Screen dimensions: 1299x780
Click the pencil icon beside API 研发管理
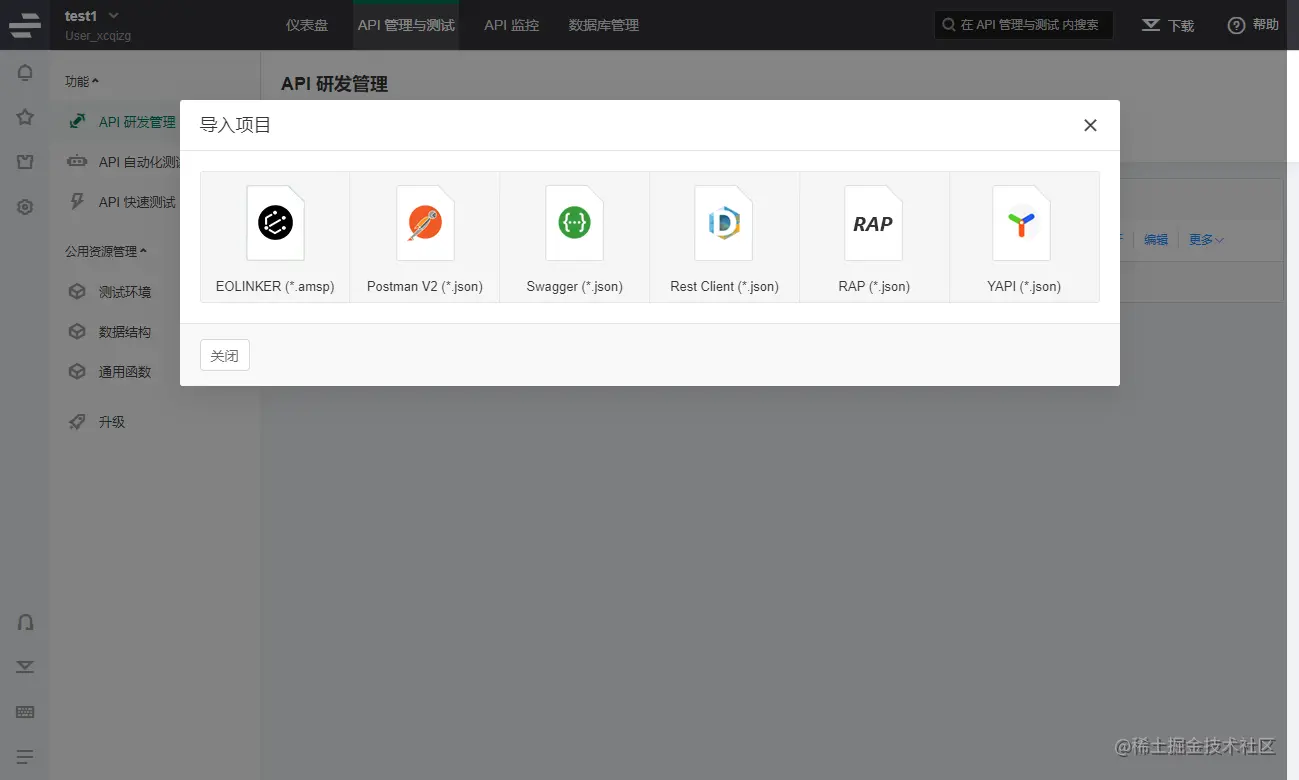click(x=76, y=121)
